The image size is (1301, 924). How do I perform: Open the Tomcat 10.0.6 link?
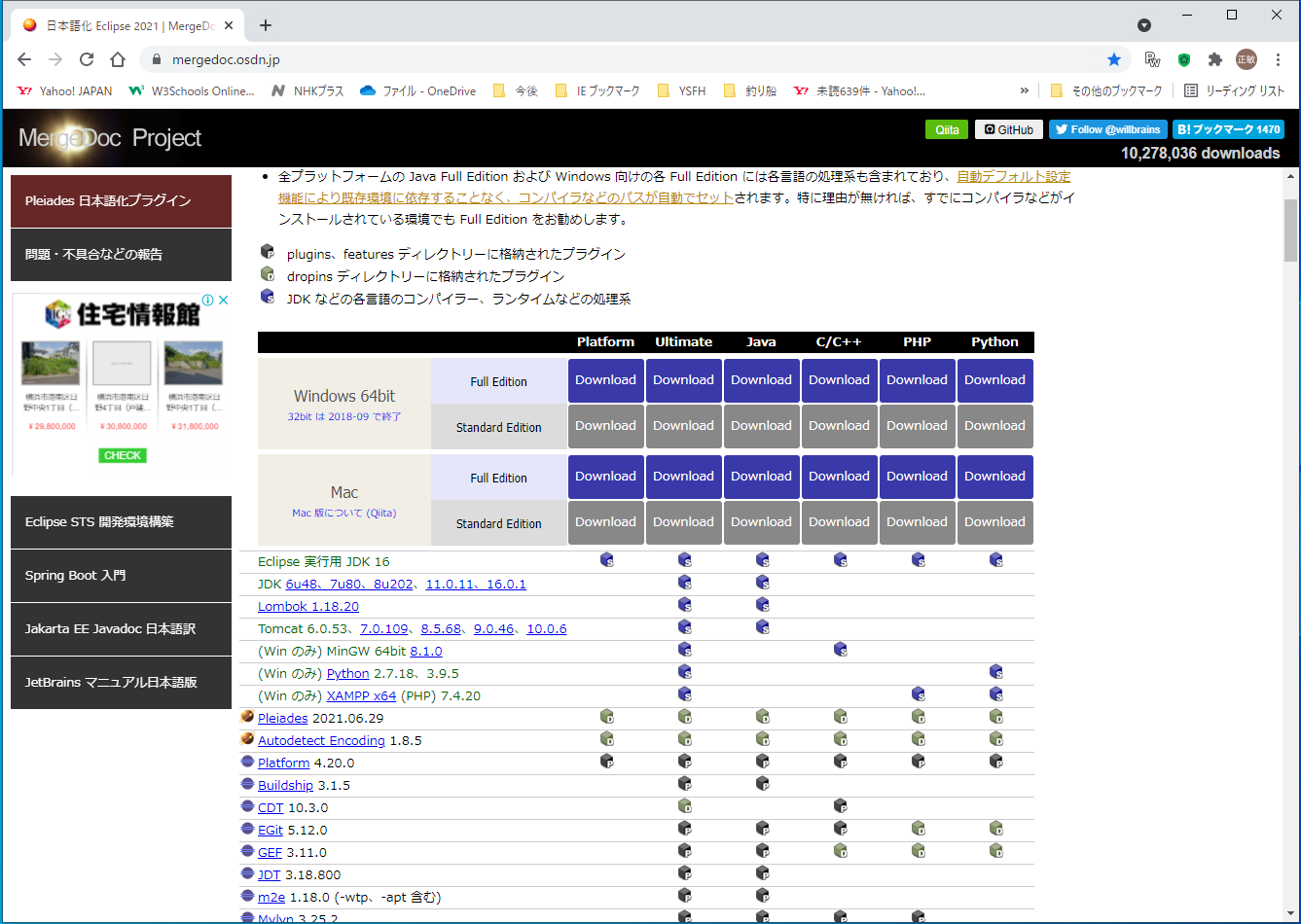click(547, 628)
